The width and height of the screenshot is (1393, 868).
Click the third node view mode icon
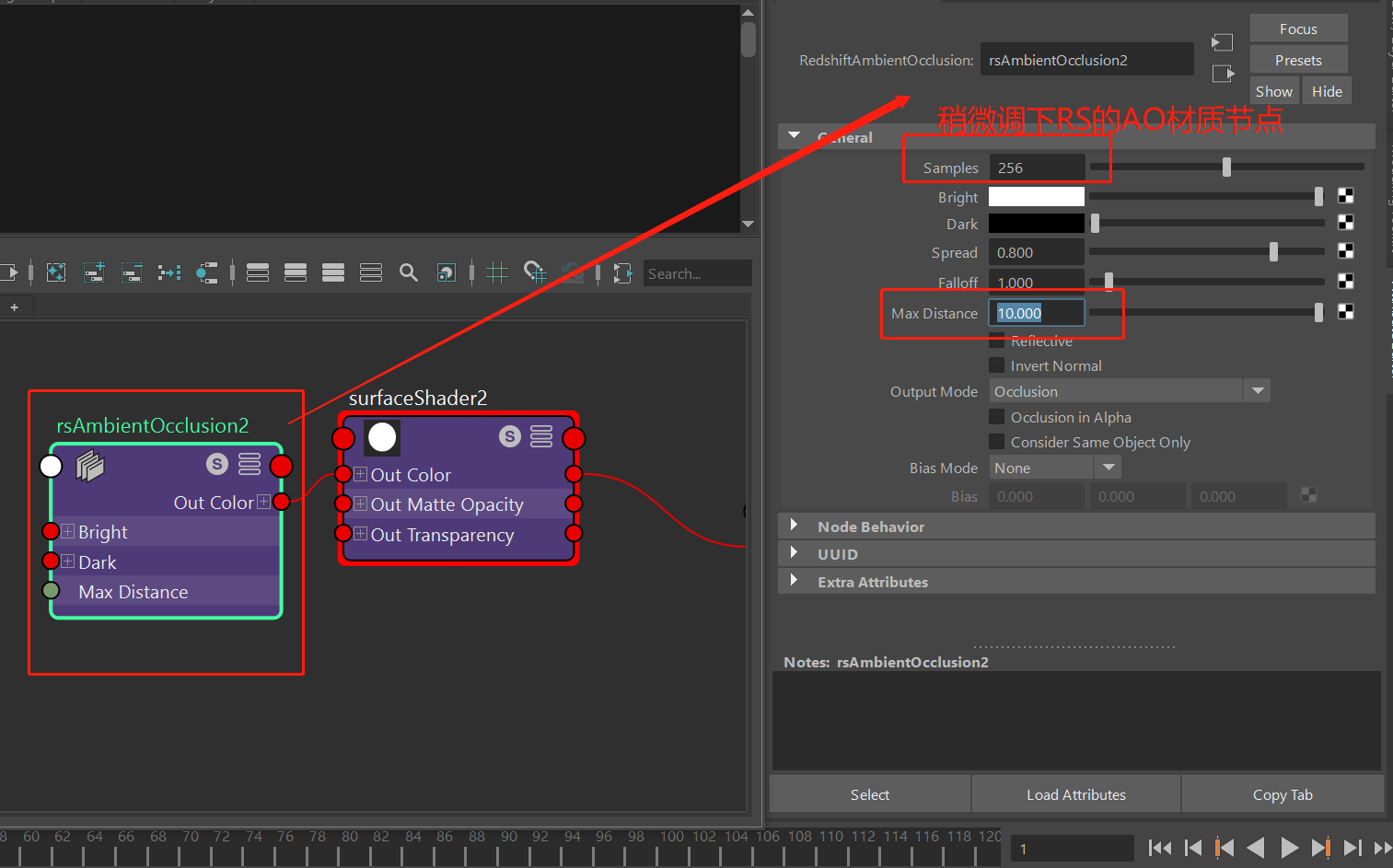coord(333,272)
